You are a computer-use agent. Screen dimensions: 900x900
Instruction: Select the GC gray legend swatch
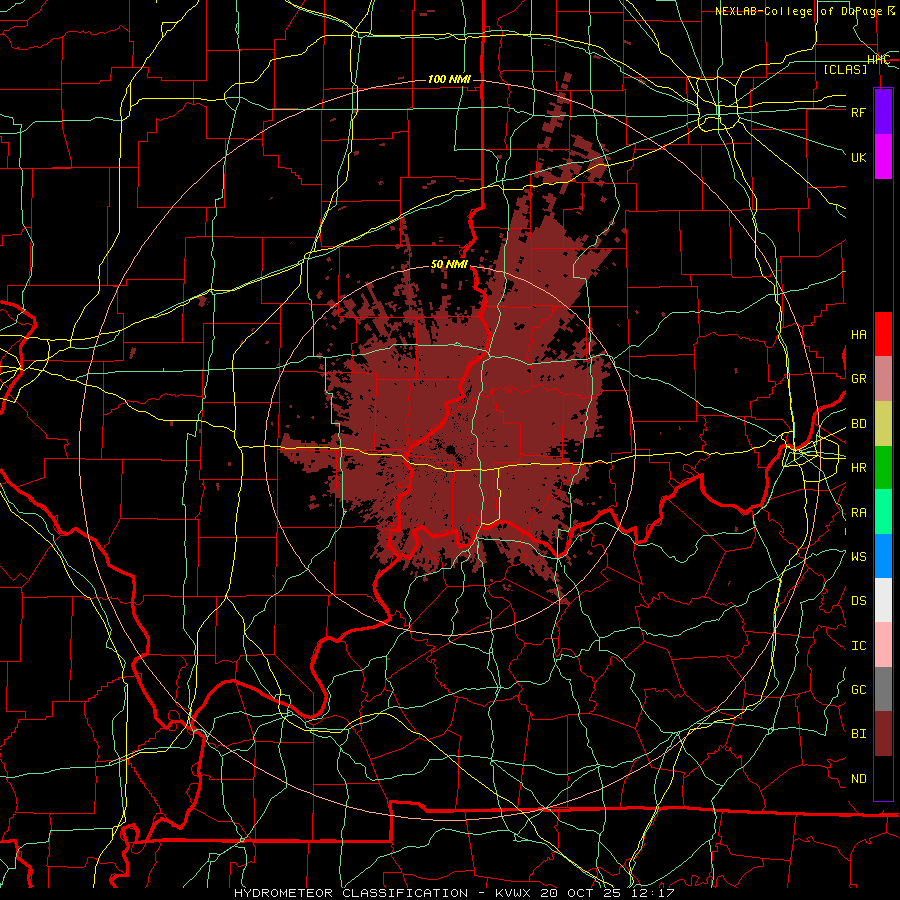click(883, 689)
